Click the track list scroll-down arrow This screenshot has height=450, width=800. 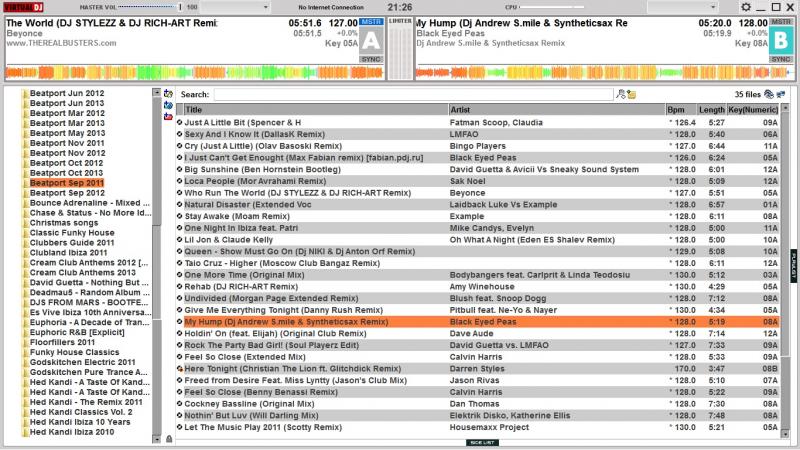point(785,433)
